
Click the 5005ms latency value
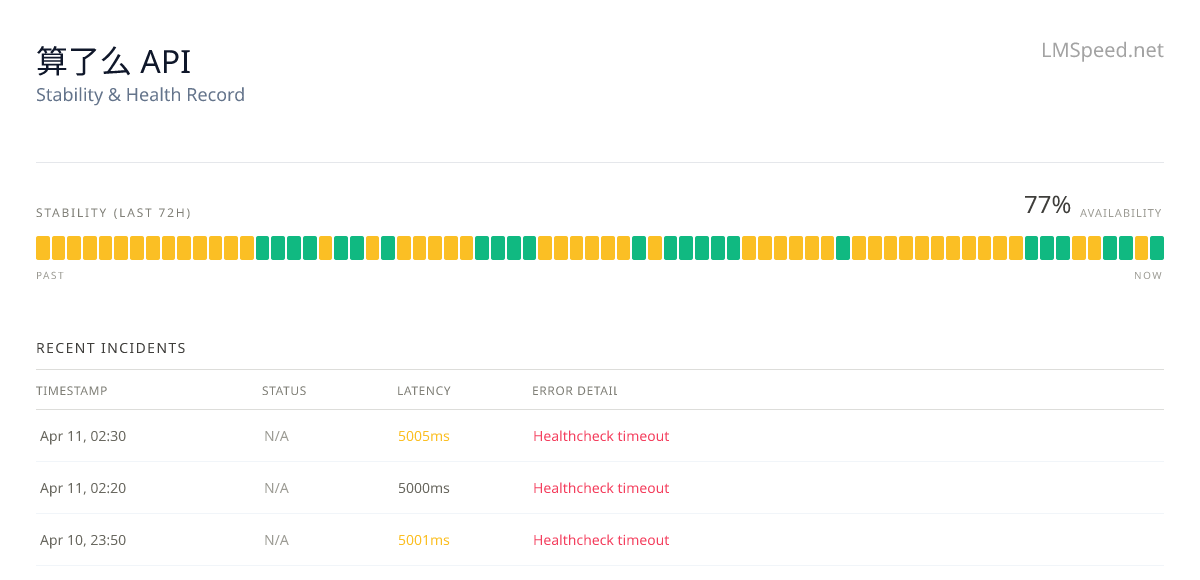coord(424,436)
